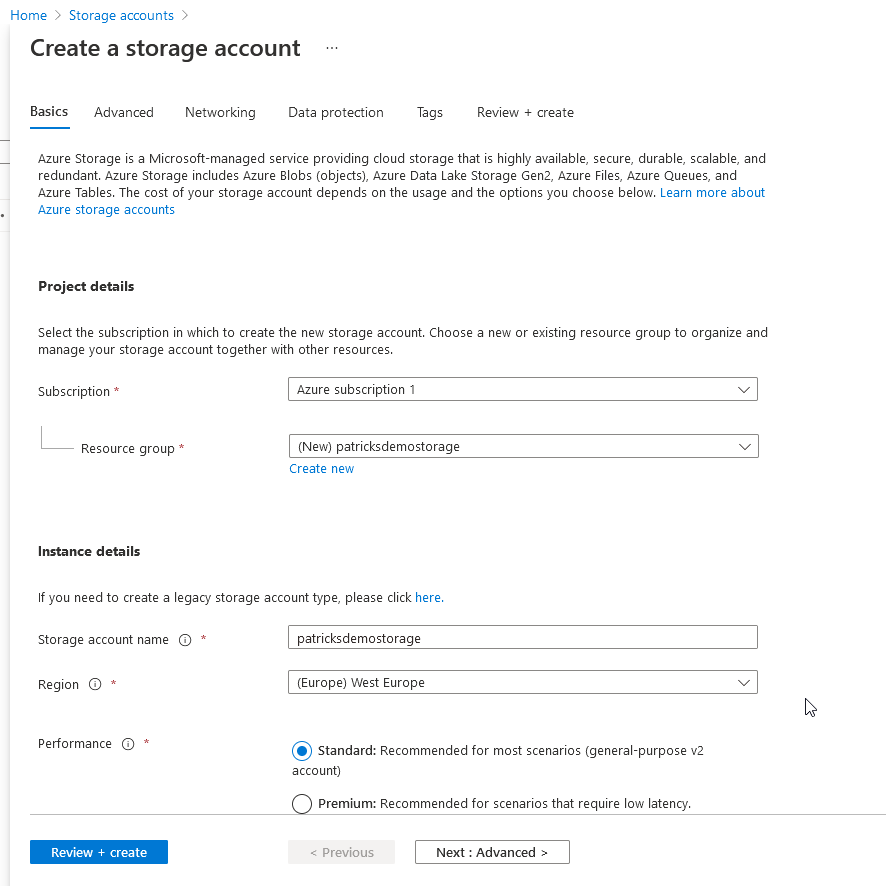The height and width of the screenshot is (886, 886).
Task: Open the Subscription dropdown
Action: pos(523,389)
